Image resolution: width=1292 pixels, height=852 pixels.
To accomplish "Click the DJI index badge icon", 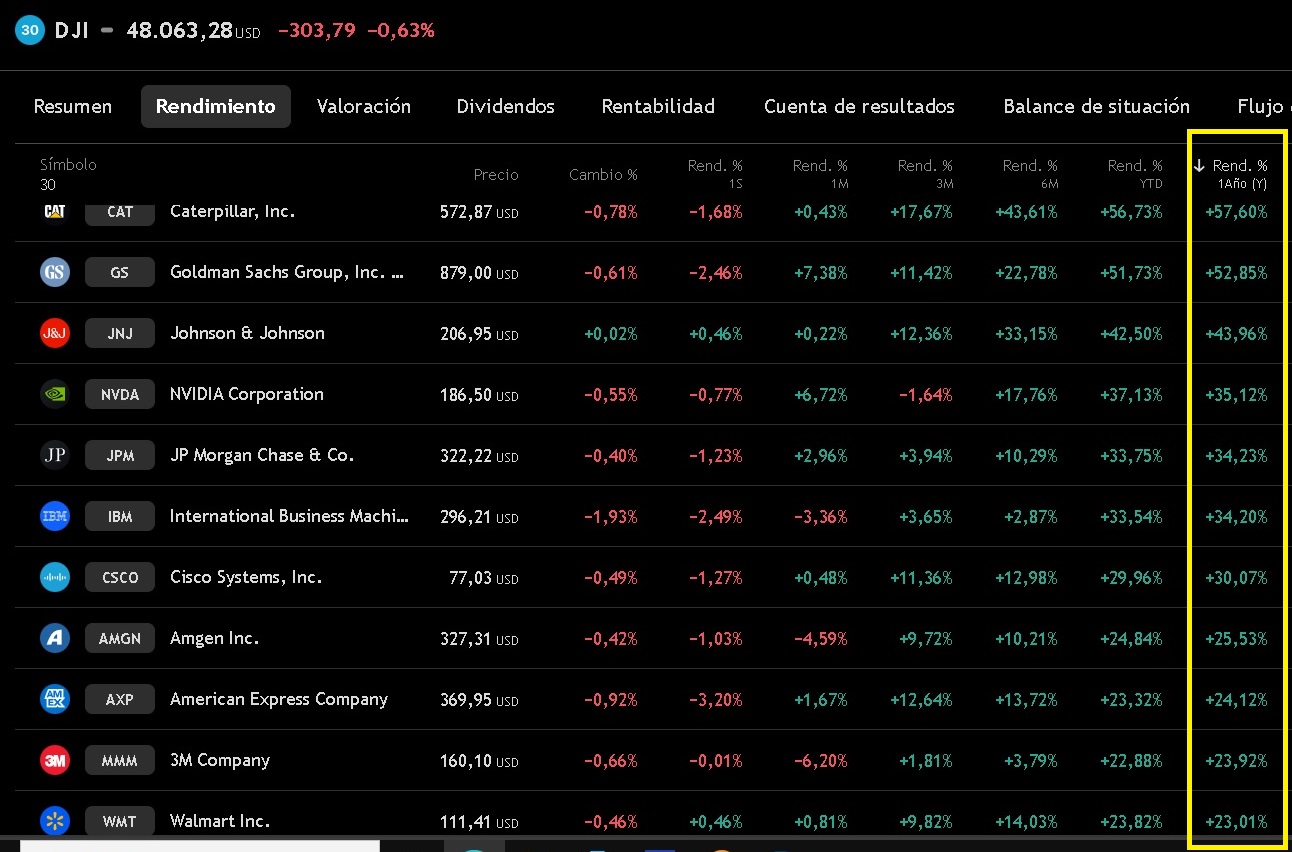I will 30,30.
